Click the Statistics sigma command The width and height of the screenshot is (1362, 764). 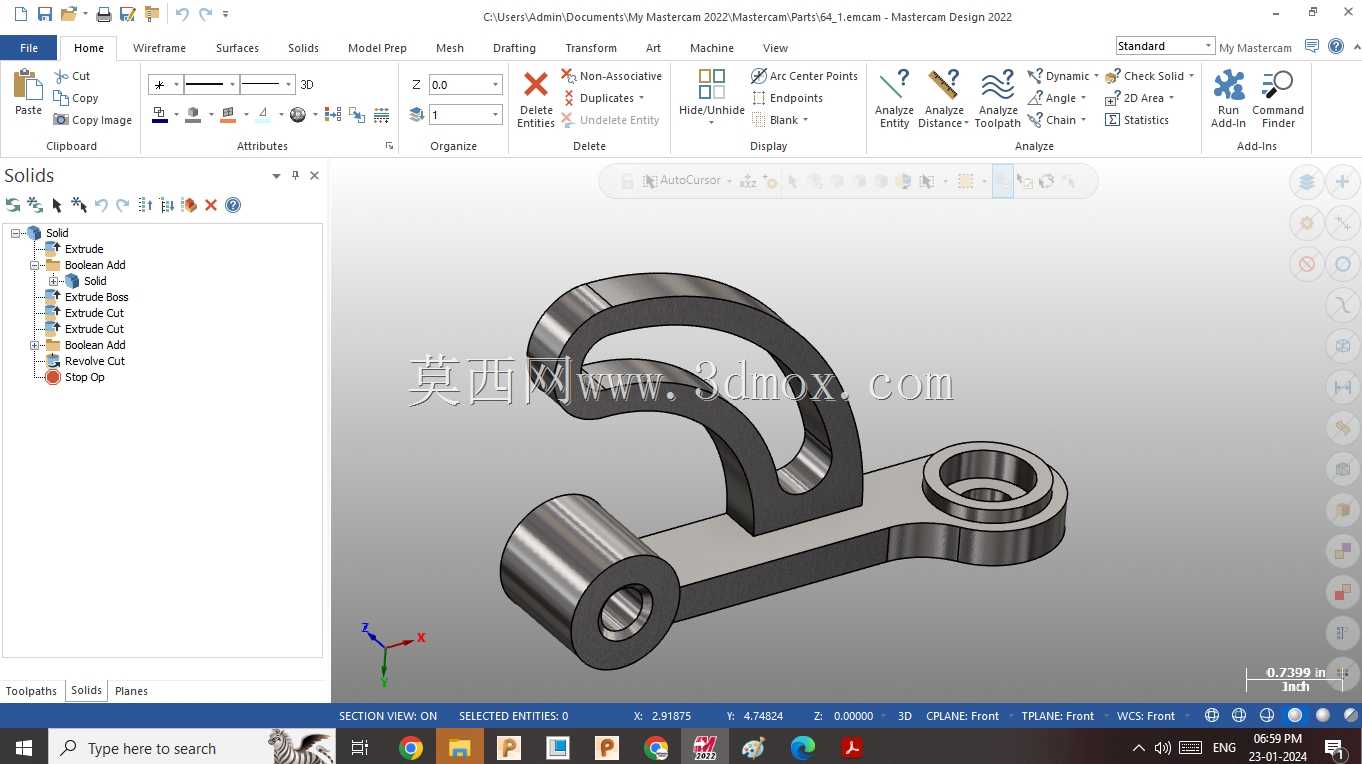(1137, 120)
